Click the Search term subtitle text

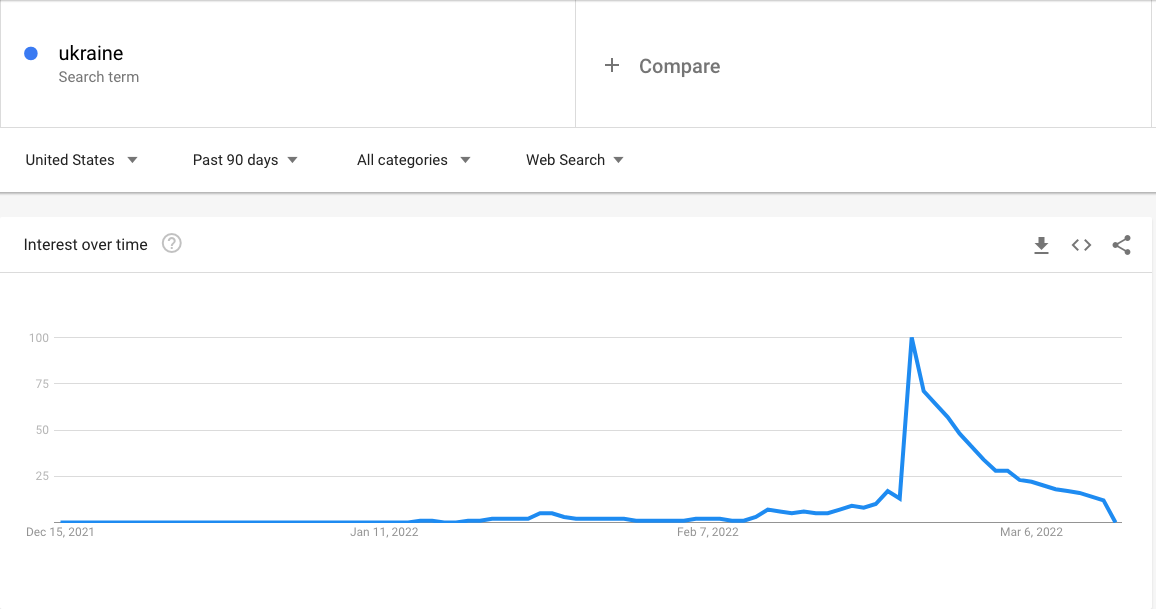[x=99, y=77]
